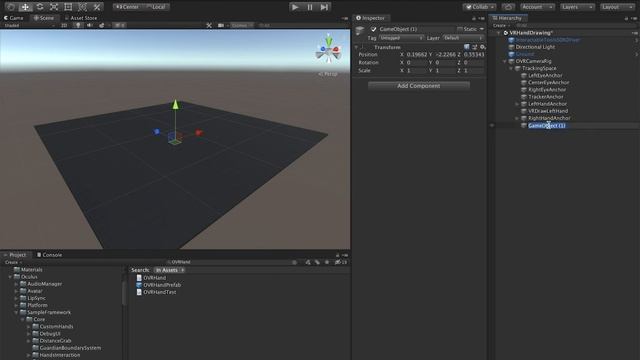Select Directional Light in Hierarchy
640x360 pixels.
click(x=535, y=47)
